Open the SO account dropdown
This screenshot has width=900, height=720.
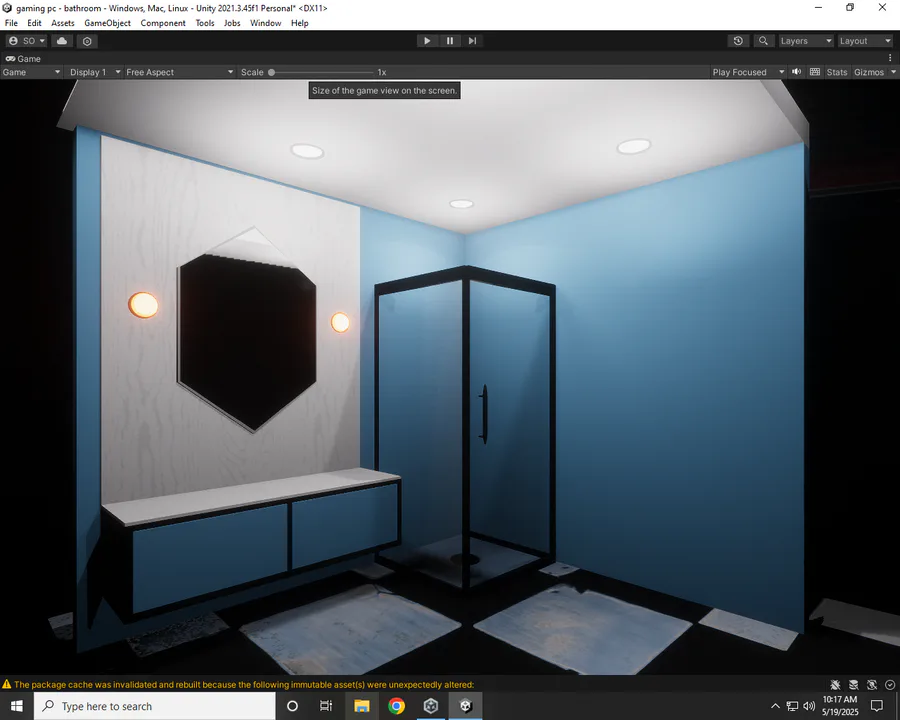click(26, 41)
